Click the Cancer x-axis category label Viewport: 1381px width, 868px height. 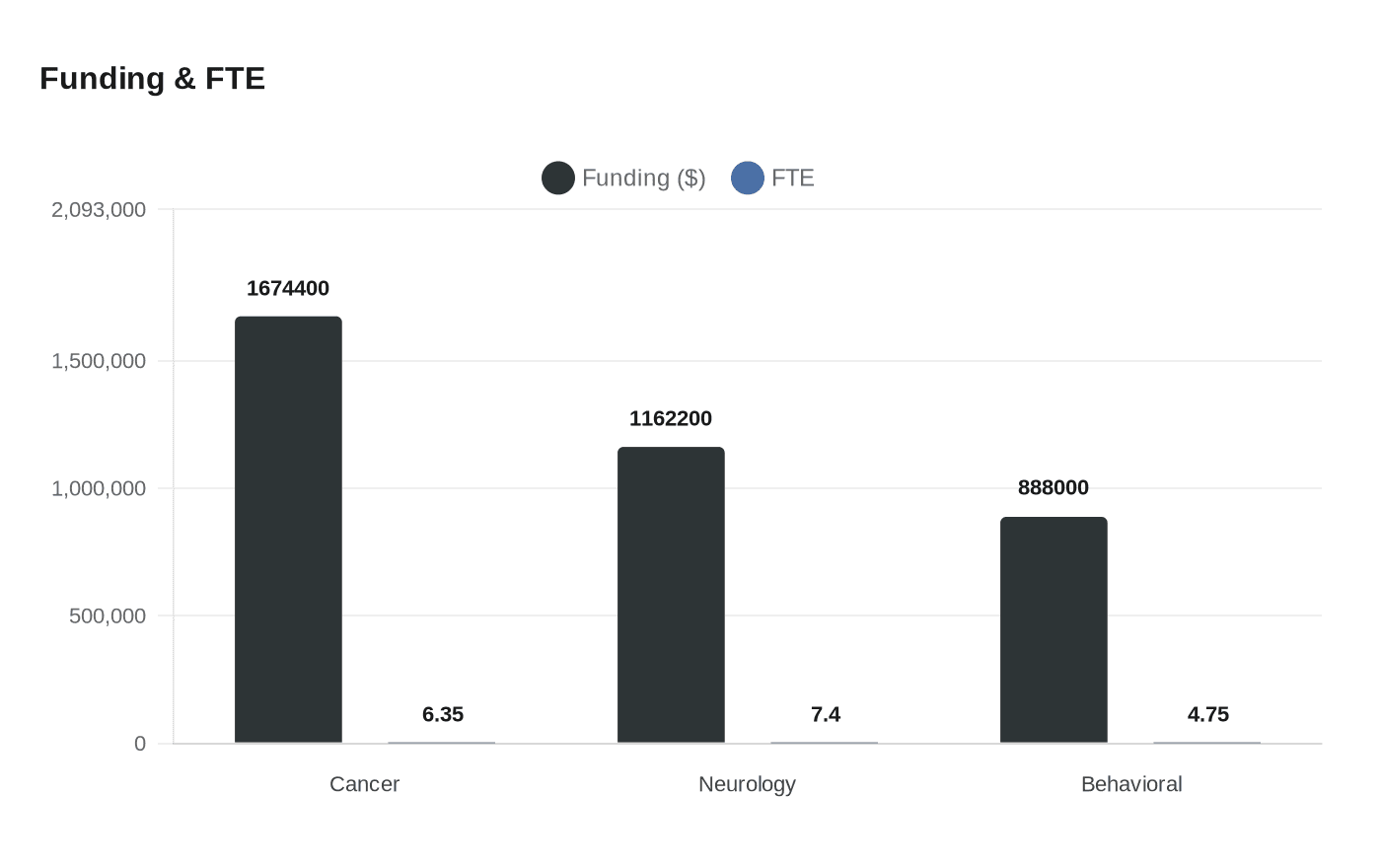pos(364,785)
